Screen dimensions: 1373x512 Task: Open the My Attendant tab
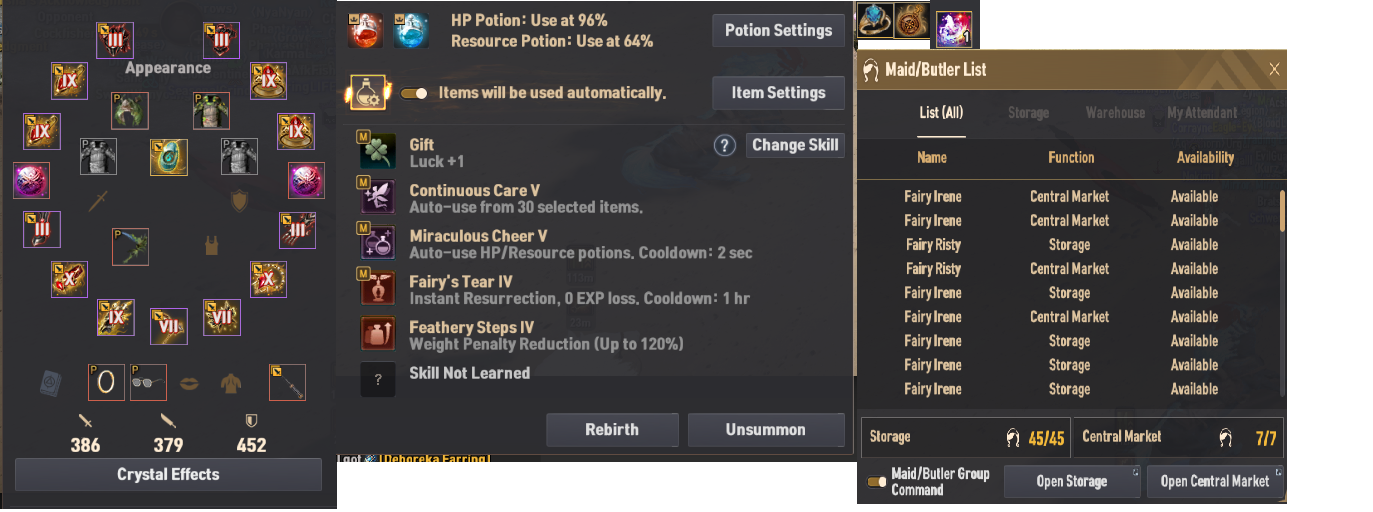coord(1202,113)
